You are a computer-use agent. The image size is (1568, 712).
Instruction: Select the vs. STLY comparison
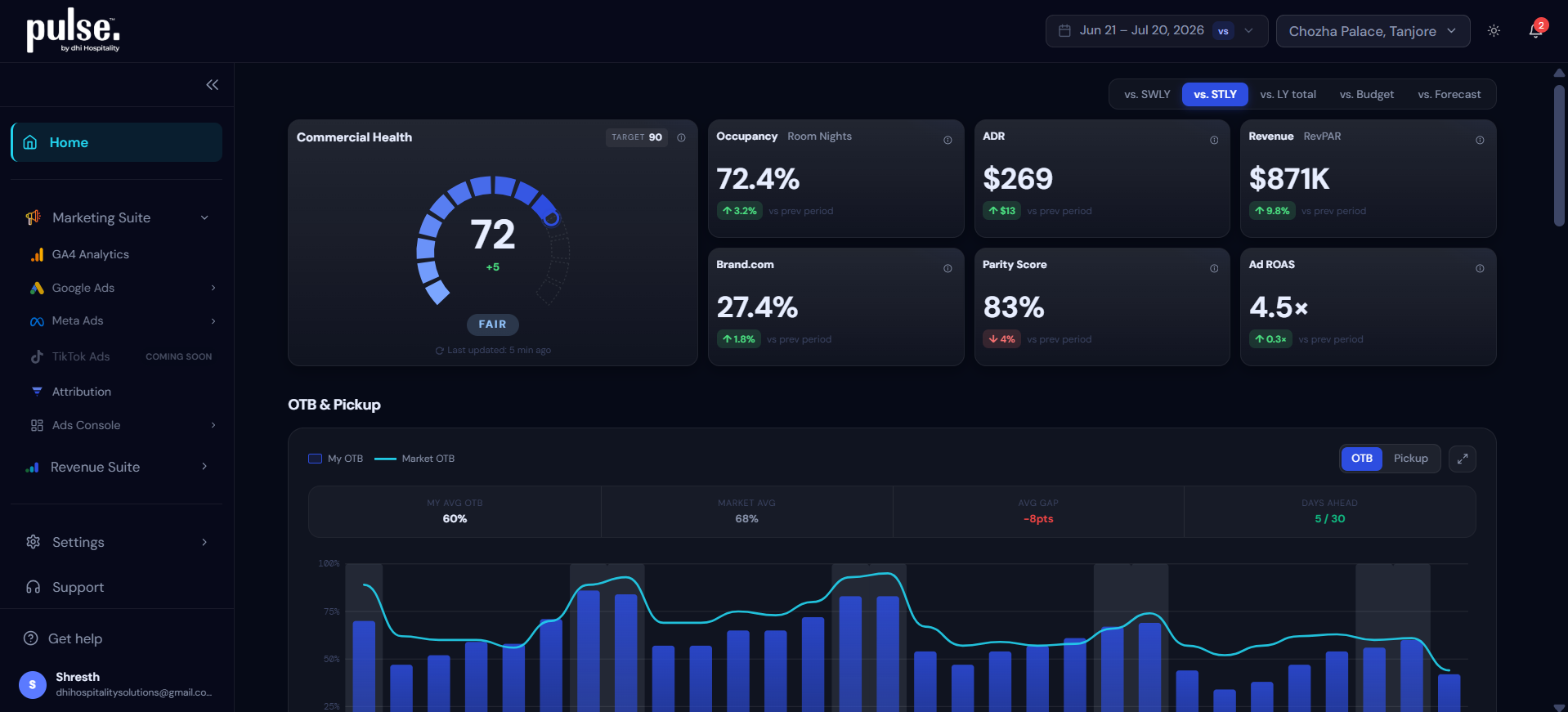(x=1215, y=94)
